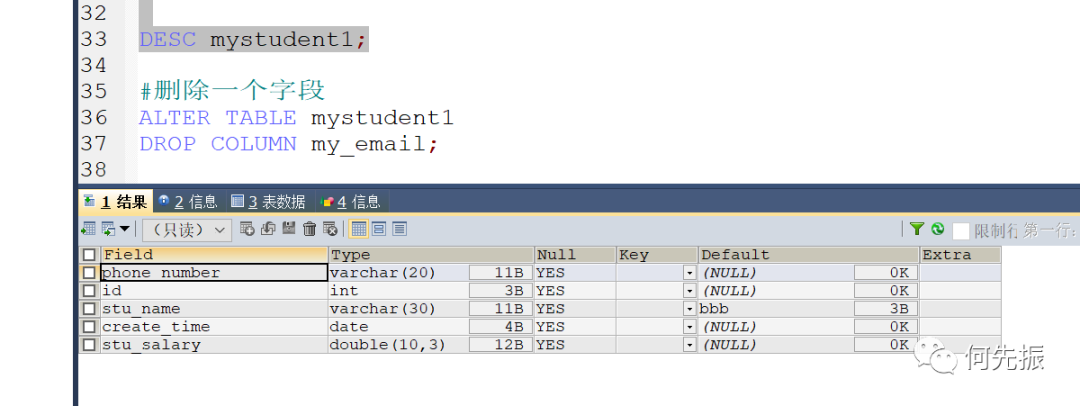Click the Key column header

pyautogui.click(x=657, y=255)
